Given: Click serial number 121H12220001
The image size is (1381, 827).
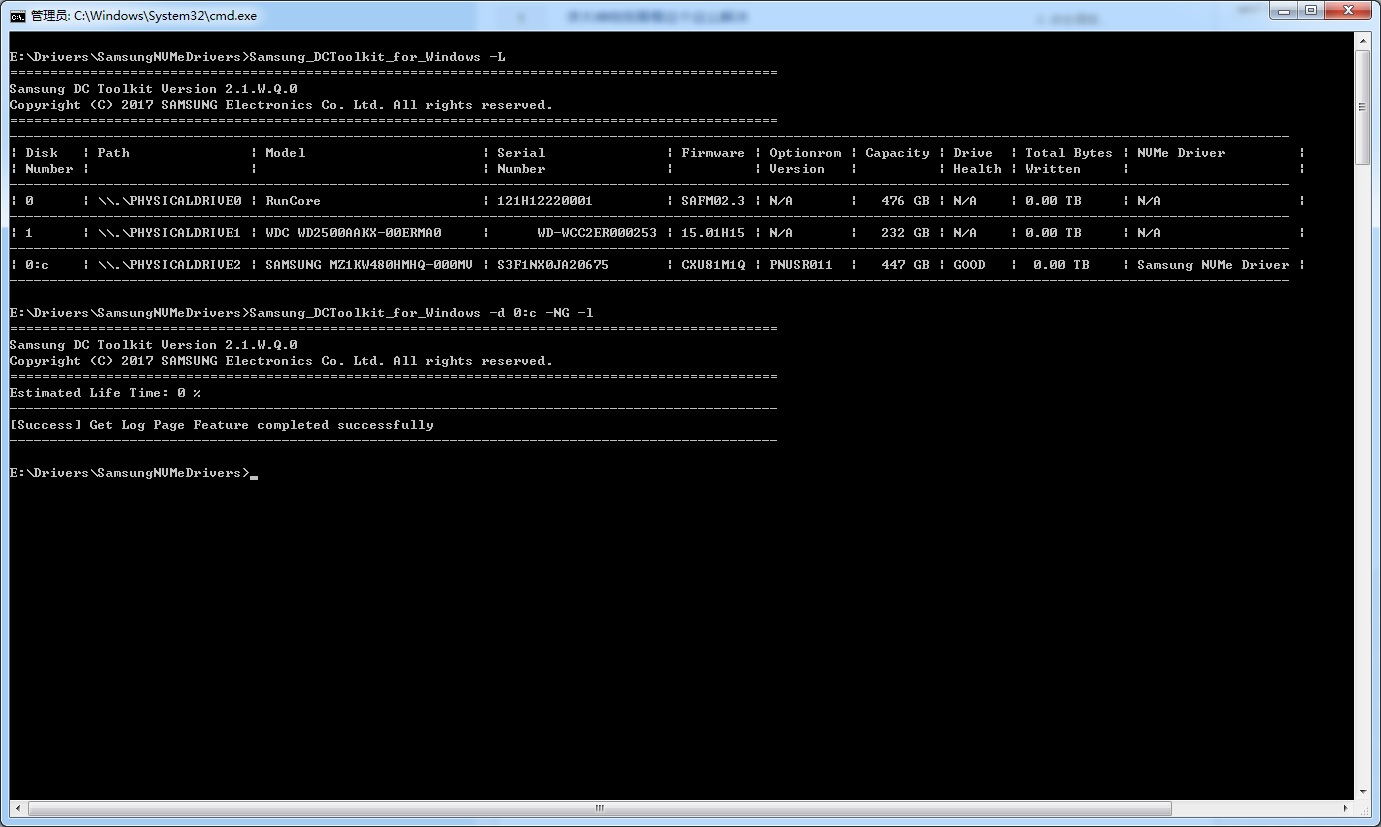Looking at the screenshot, I should pyautogui.click(x=545, y=201).
